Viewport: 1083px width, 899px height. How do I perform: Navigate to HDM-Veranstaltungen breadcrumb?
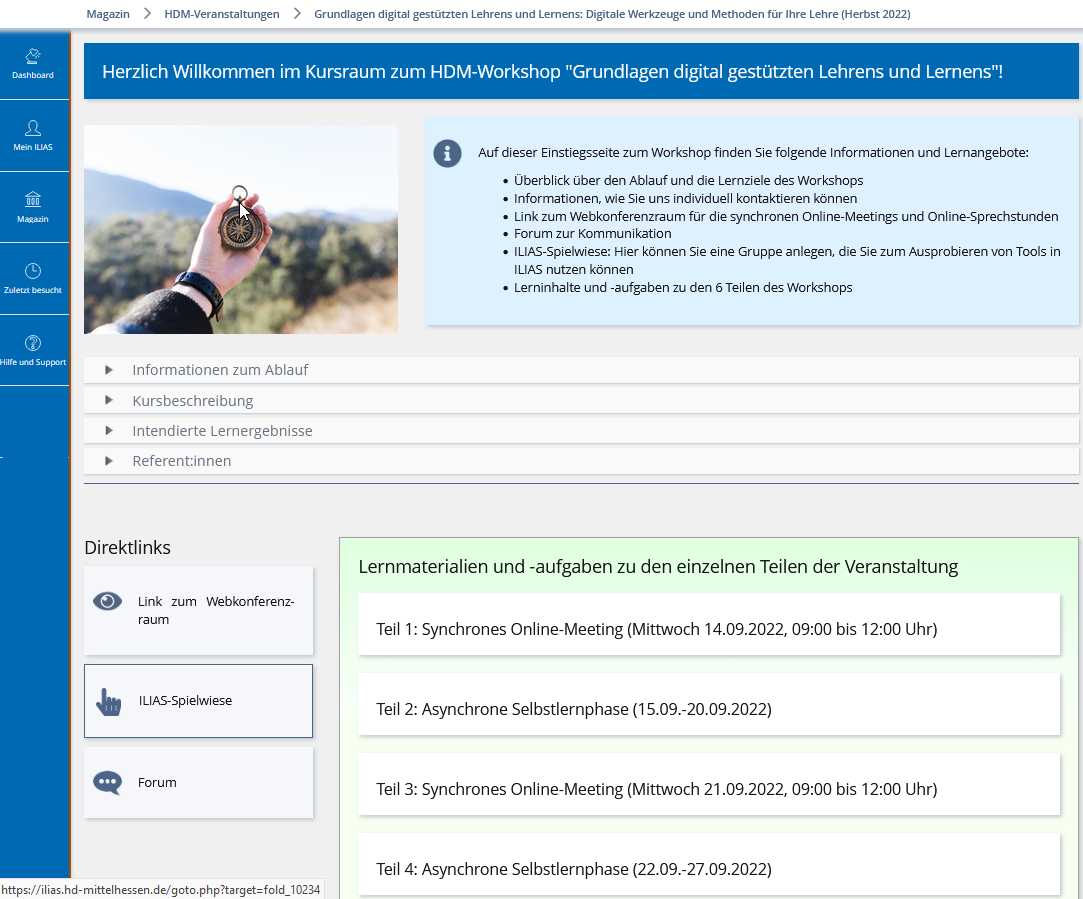point(222,14)
